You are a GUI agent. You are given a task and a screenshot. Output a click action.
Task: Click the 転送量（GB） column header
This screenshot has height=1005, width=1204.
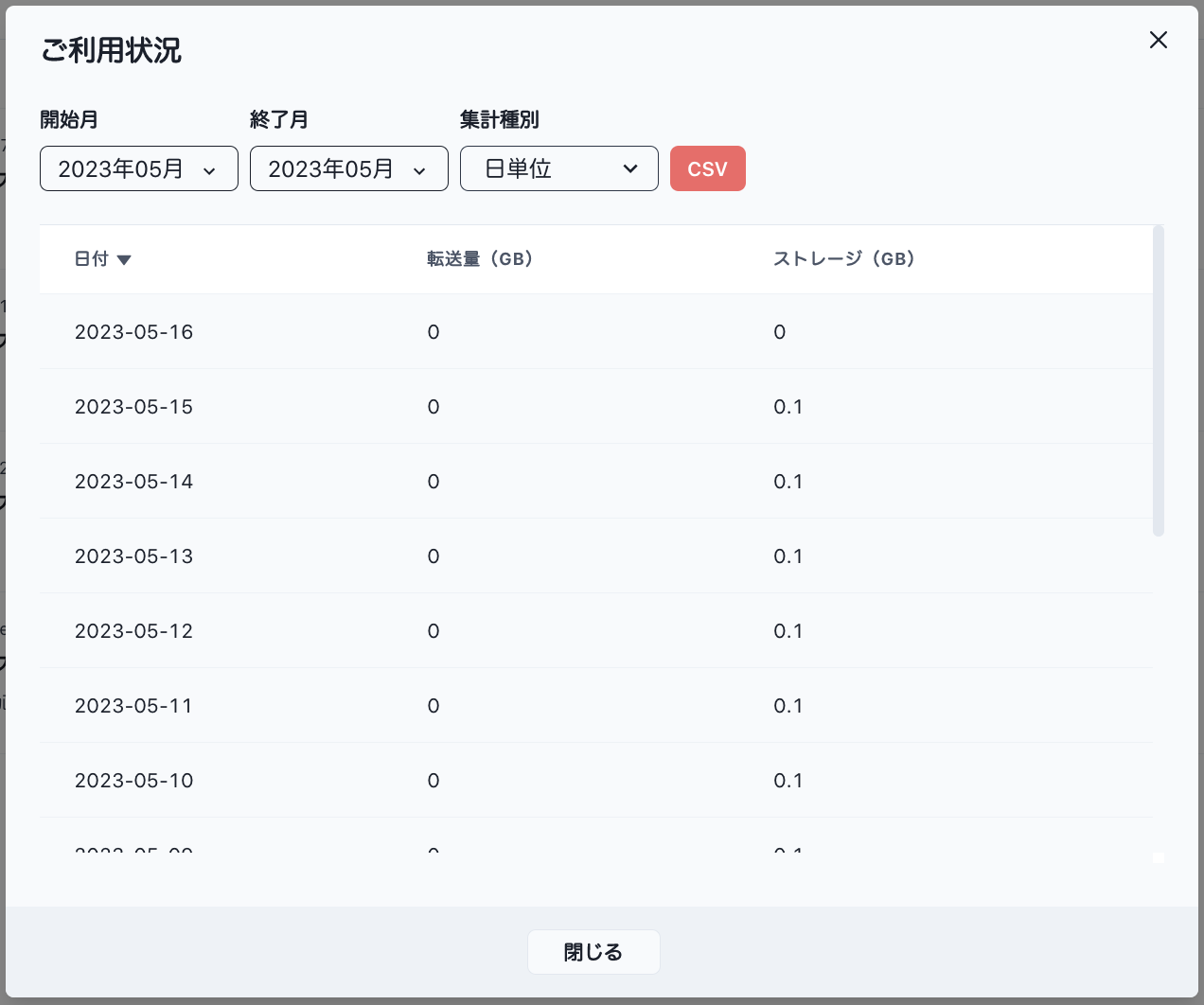pos(480,259)
